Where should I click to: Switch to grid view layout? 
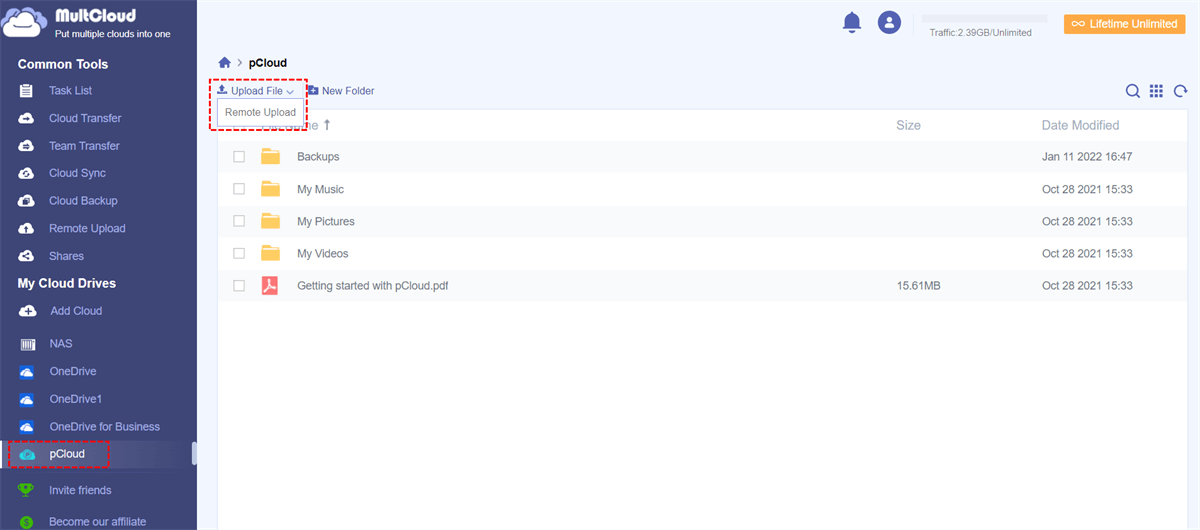click(1156, 91)
